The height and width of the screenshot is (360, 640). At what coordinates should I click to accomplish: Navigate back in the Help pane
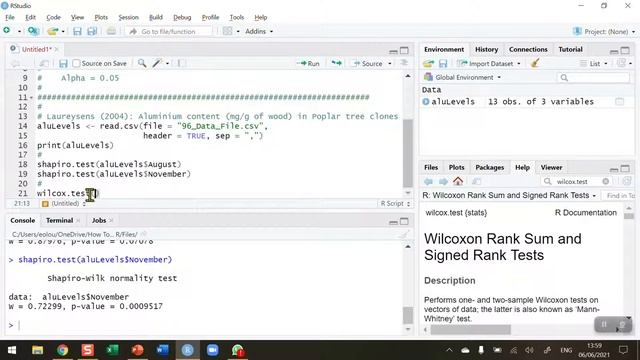click(x=428, y=182)
